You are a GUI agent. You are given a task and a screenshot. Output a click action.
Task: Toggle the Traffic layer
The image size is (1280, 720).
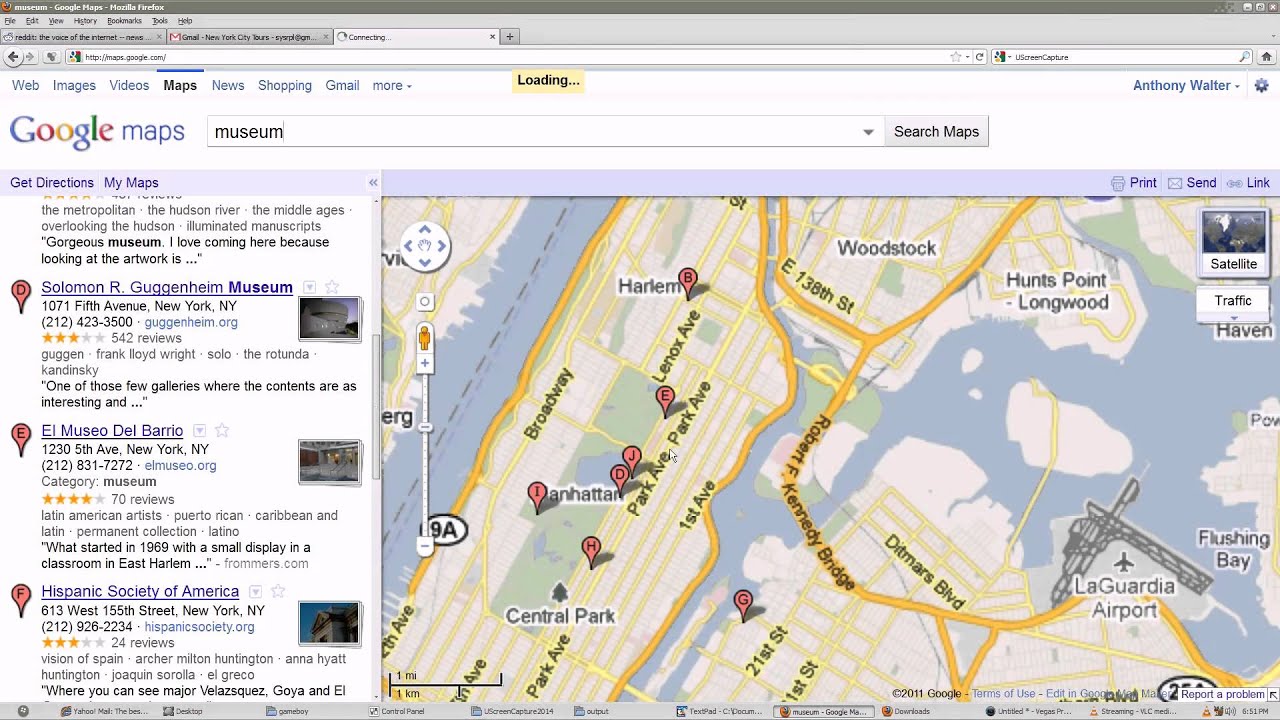point(1233,301)
